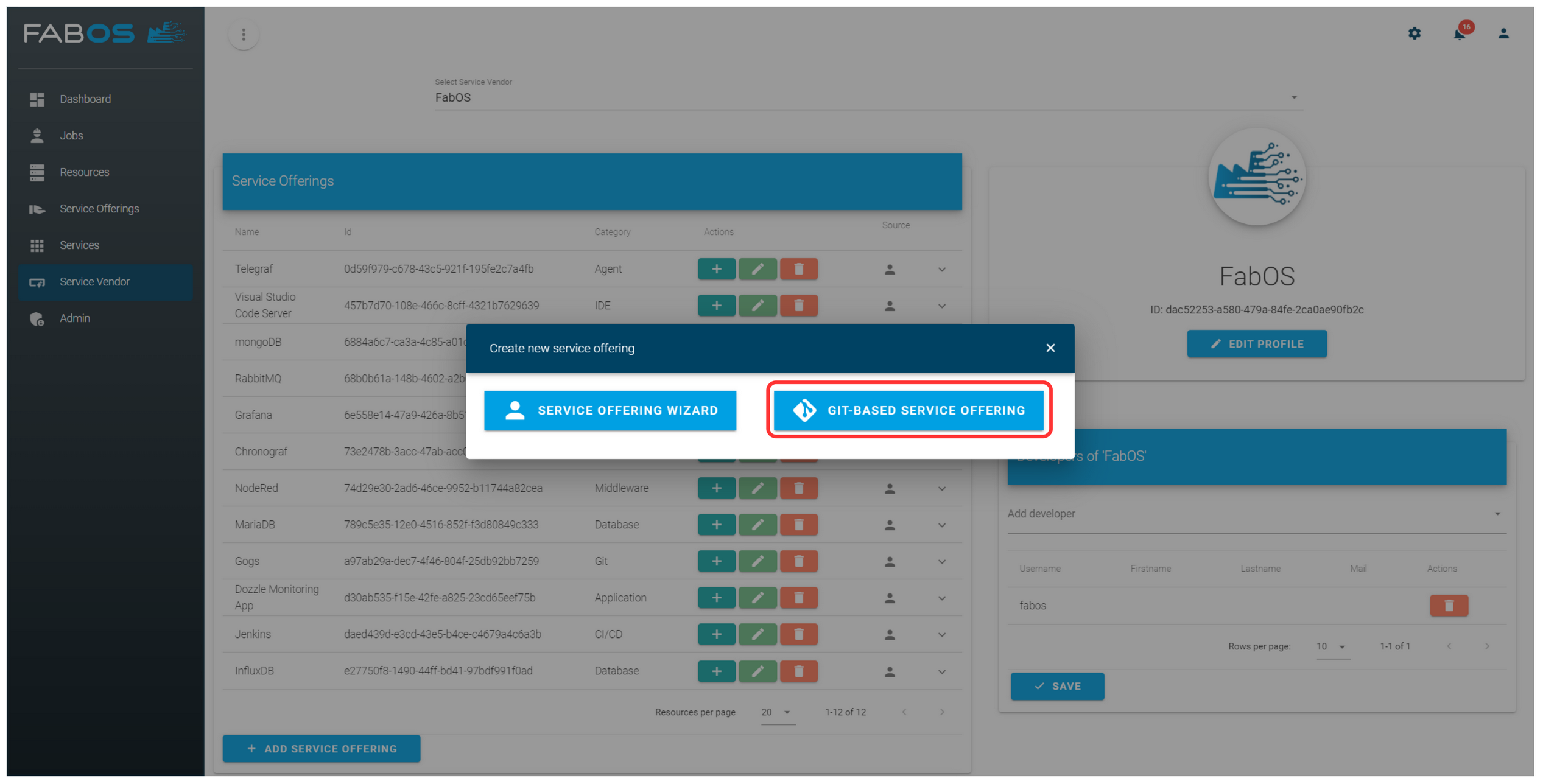Expand details chevron for the InfluxDB row
Screen dimensions: 1543x784
pyautogui.click(x=941, y=671)
